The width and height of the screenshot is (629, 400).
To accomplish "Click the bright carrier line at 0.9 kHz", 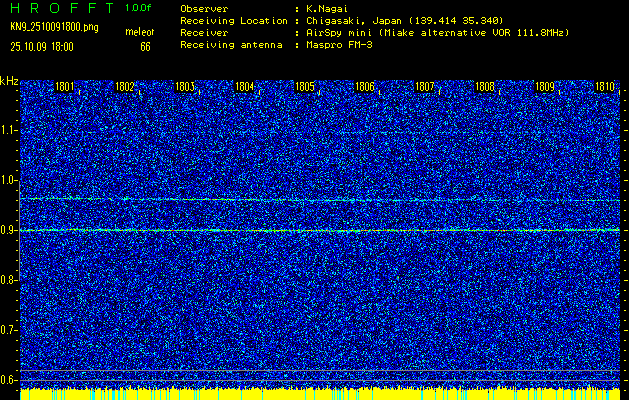I will tap(320, 230).
